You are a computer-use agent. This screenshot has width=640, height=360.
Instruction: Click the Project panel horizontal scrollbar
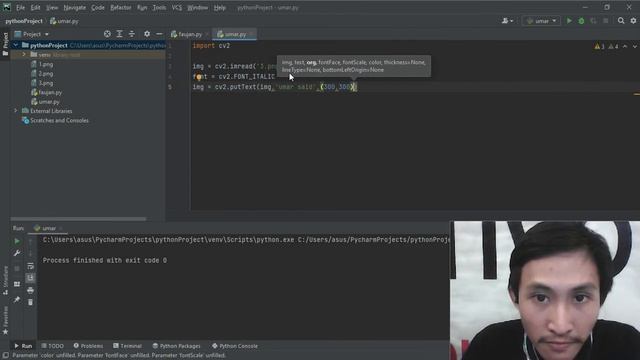[x=78, y=219]
